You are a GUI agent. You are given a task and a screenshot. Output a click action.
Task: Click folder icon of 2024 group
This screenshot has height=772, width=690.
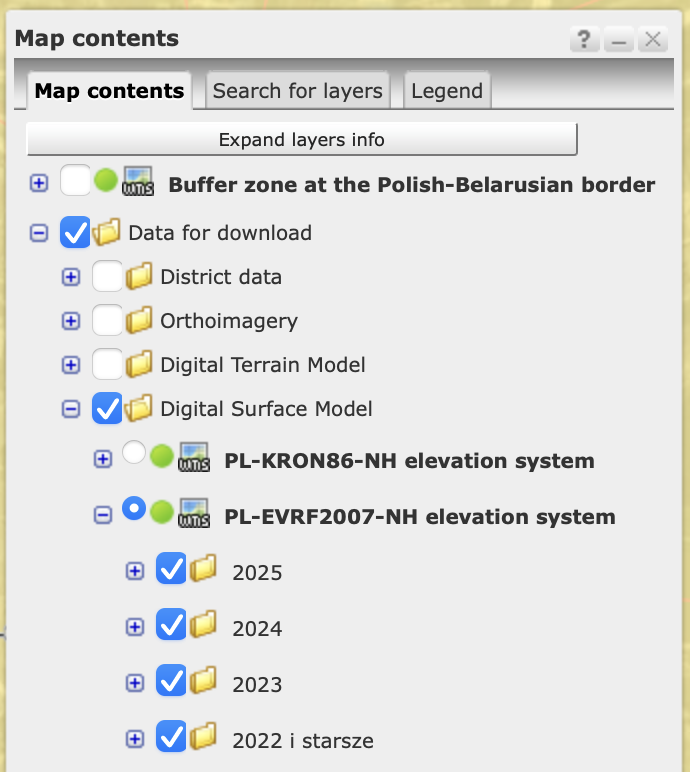[x=203, y=624]
